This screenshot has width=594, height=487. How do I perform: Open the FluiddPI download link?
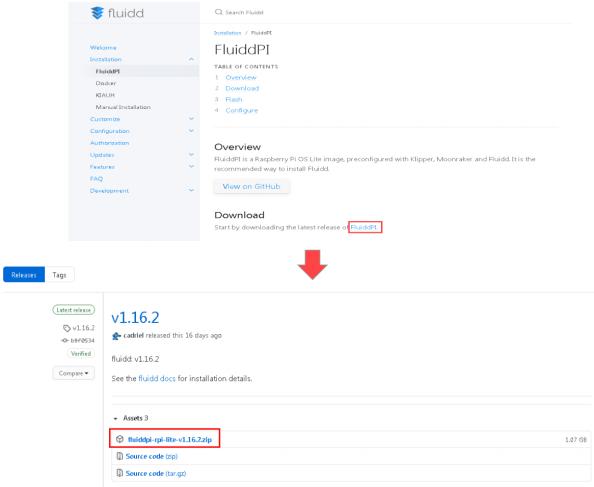click(364, 227)
